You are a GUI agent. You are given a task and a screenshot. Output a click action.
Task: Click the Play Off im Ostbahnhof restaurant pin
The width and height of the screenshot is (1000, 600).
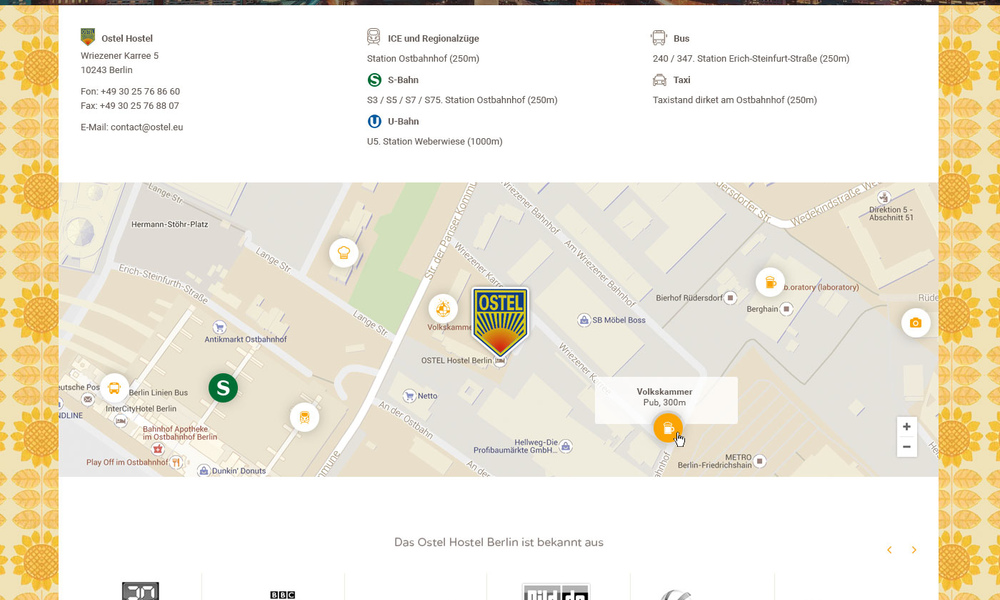176,462
